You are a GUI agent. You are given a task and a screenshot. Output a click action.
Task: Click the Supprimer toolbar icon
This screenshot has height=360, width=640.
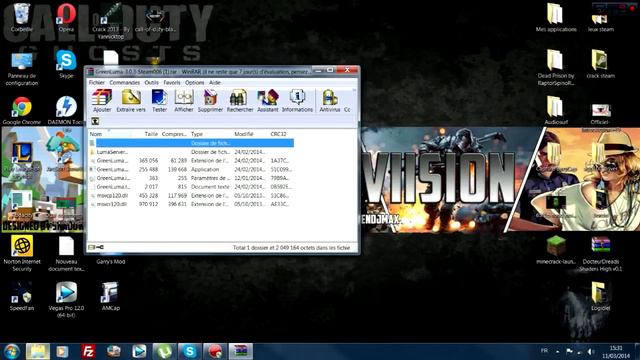pyautogui.click(x=210, y=101)
